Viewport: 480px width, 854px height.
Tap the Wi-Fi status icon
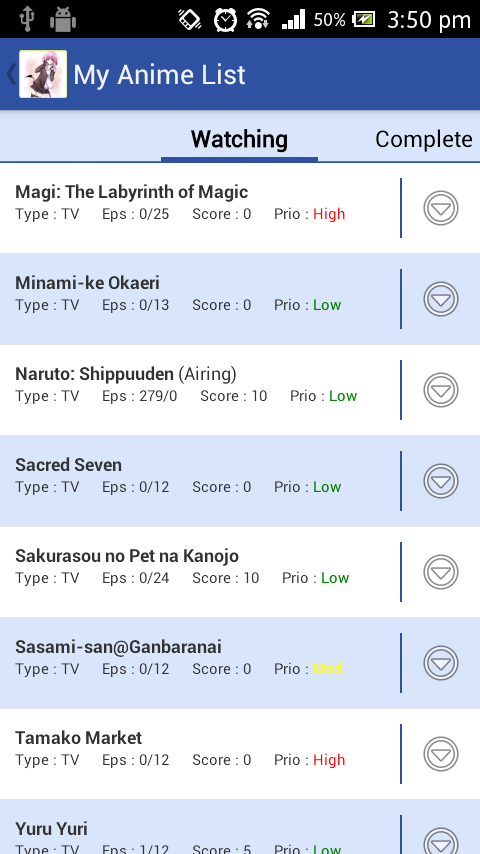pos(258,20)
